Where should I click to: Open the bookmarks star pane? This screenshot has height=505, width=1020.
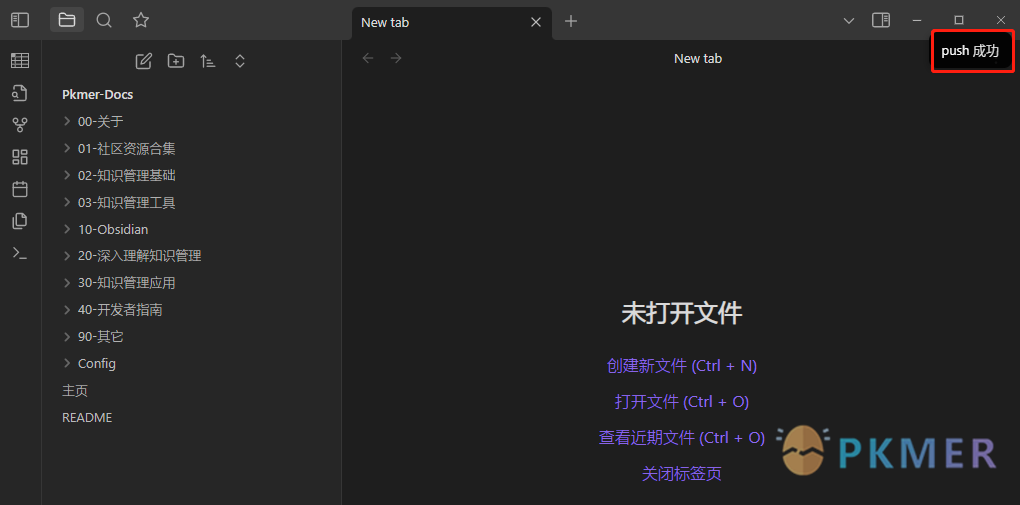[x=141, y=20]
